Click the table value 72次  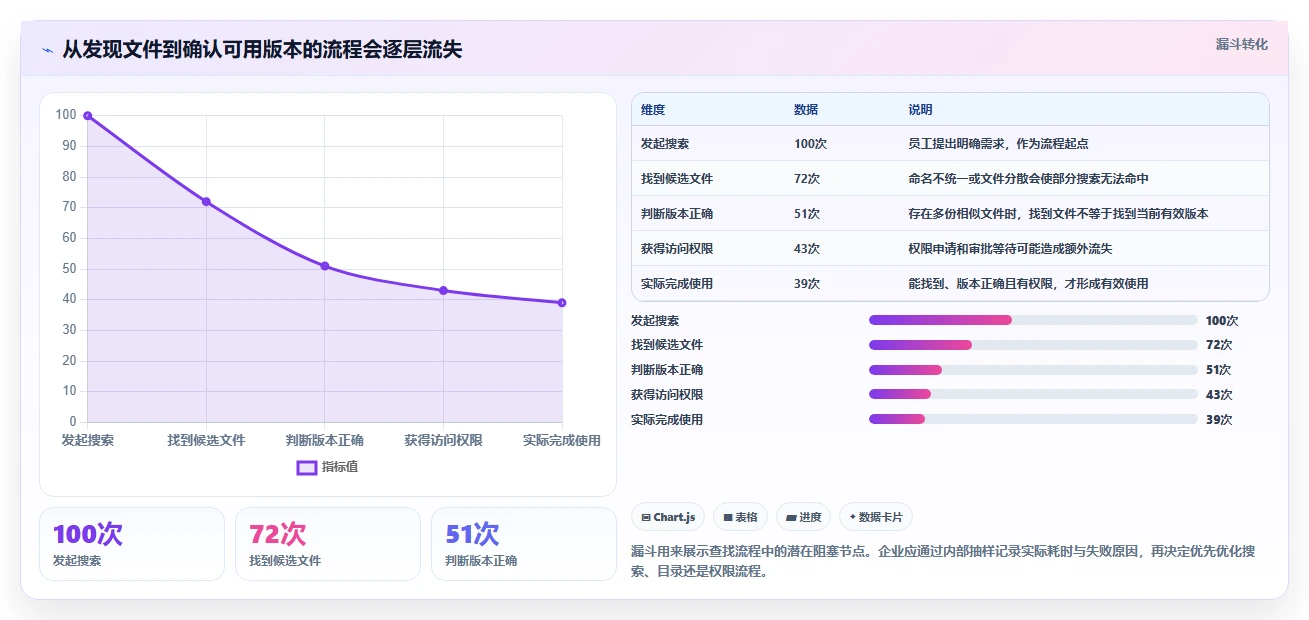807,179
